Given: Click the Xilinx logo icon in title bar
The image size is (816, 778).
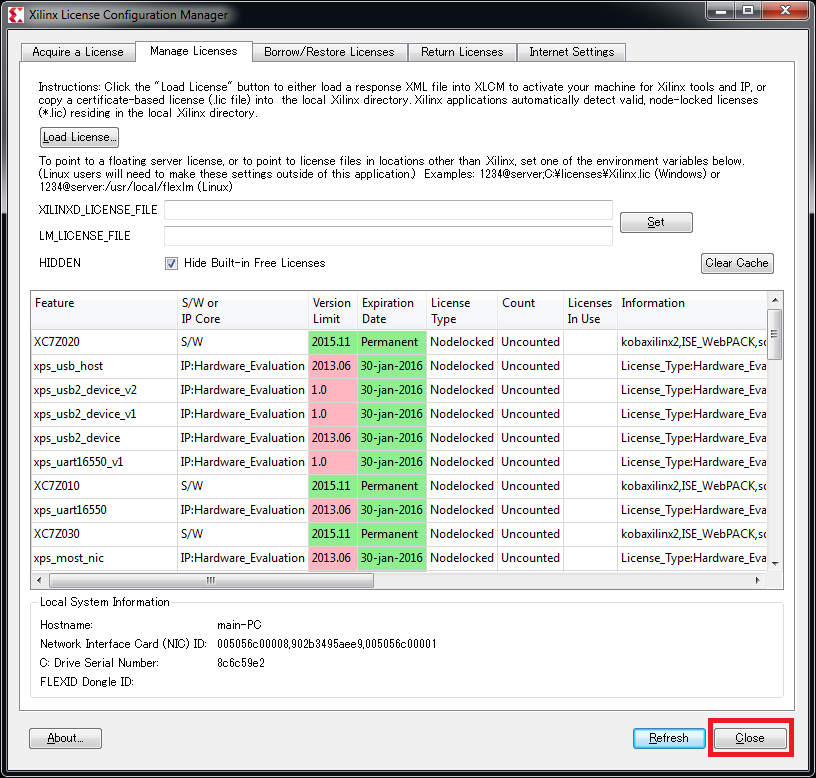Looking at the screenshot, I should point(16,15).
